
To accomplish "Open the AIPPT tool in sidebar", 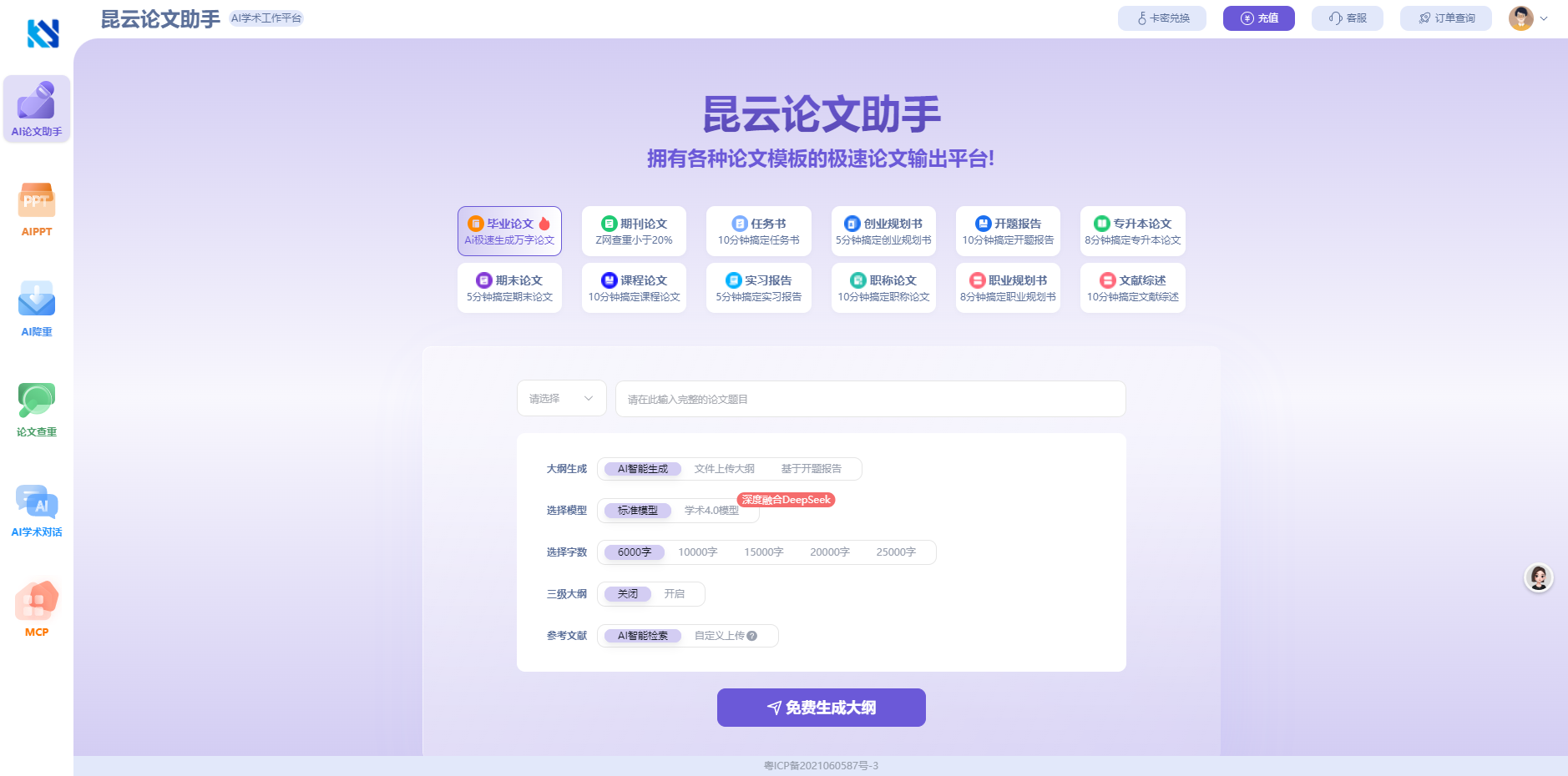I will (x=37, y=209).
